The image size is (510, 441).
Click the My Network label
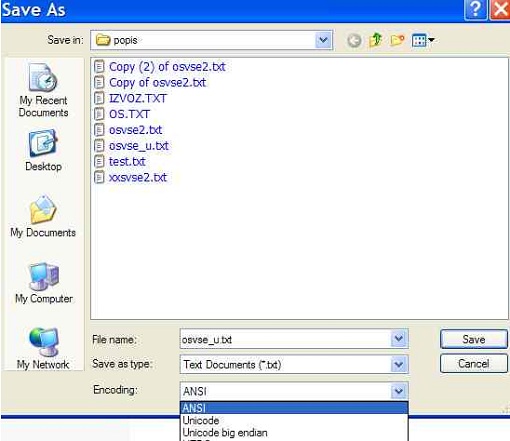[43, 364]
